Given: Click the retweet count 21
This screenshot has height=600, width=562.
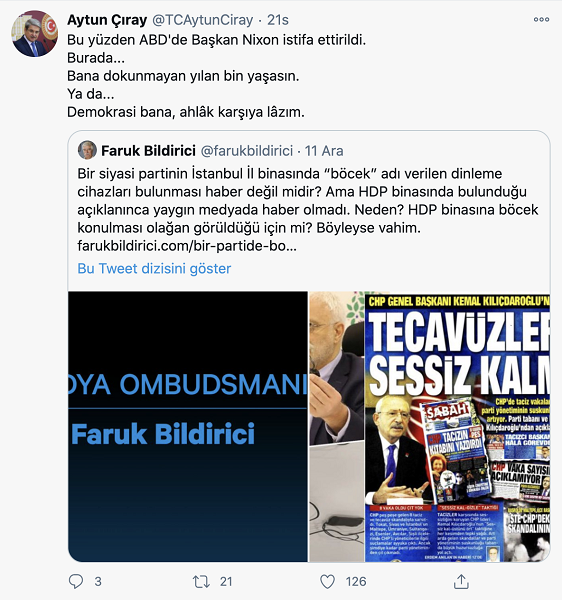Looking at the screenshot, I should tap(226, 582).
